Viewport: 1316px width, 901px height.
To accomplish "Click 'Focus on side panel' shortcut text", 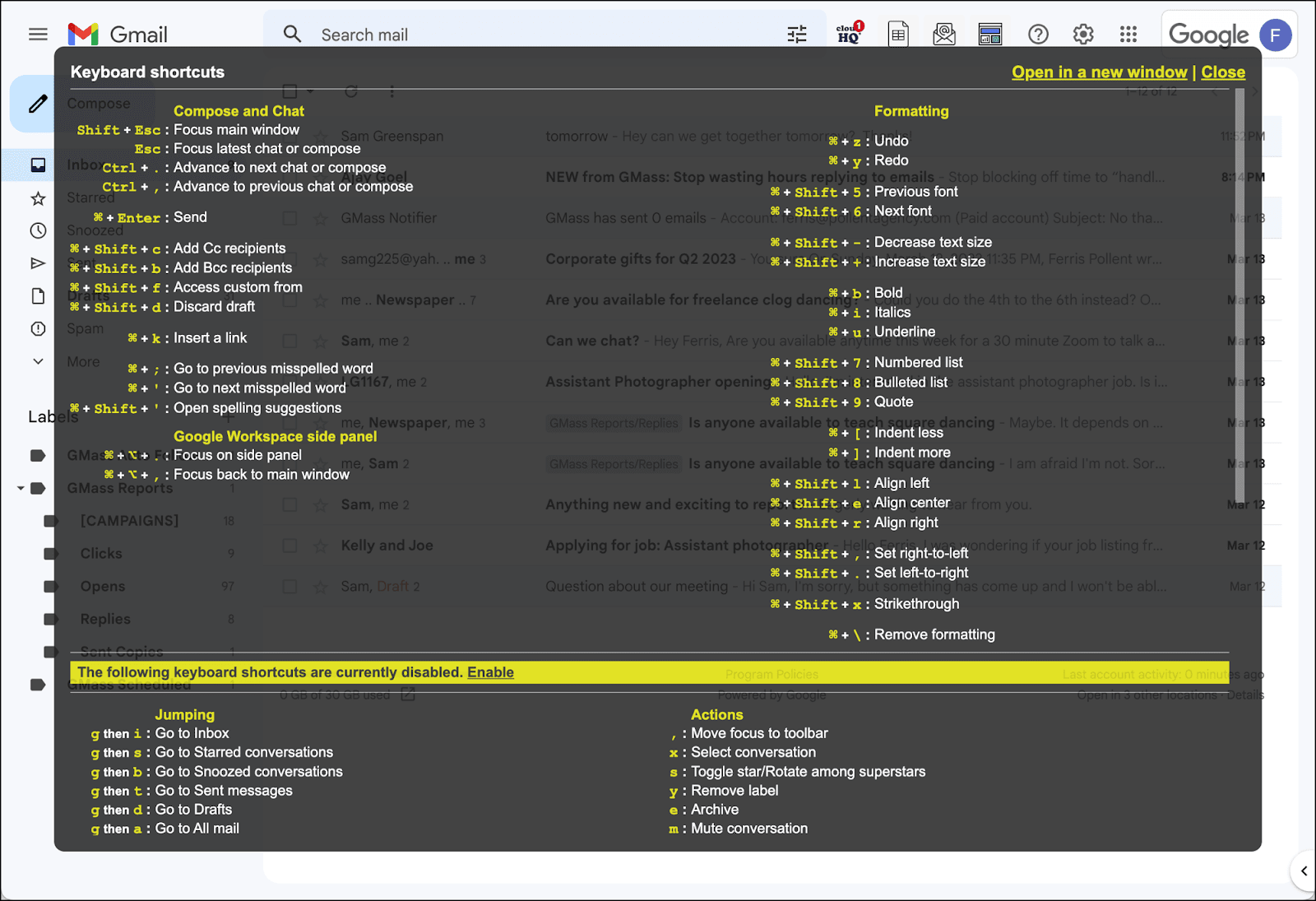I will click(237, 455).
